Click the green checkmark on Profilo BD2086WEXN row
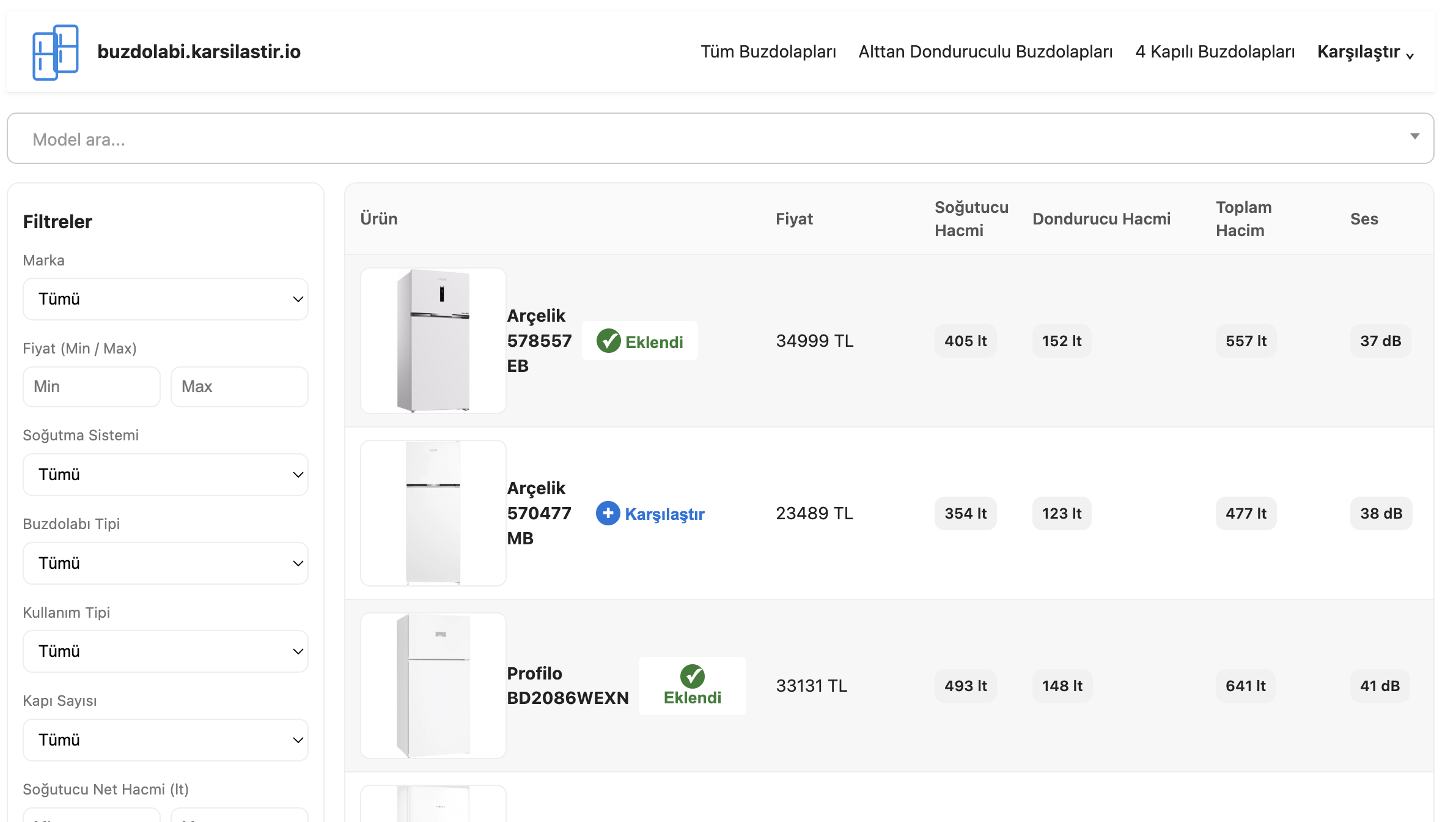This screenshot has width=1456, height=822. click(x=691, y=676)
